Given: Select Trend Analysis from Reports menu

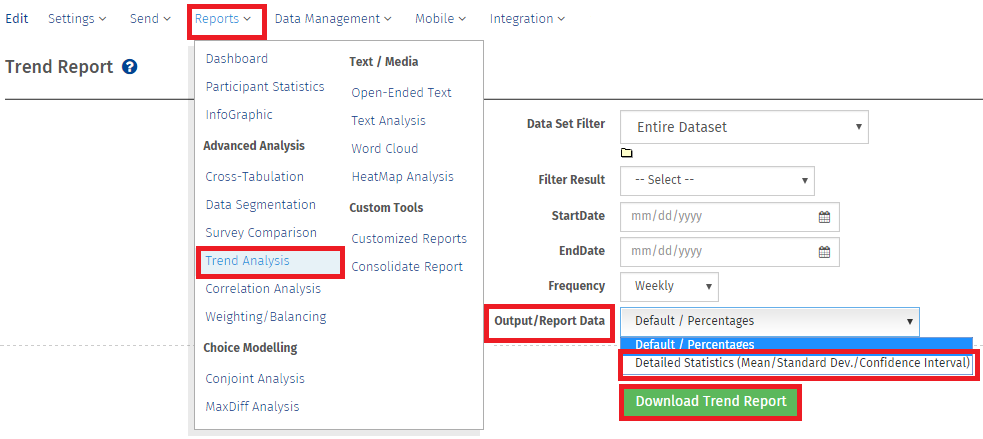Looking at the screenshot, I should point(248,261).
